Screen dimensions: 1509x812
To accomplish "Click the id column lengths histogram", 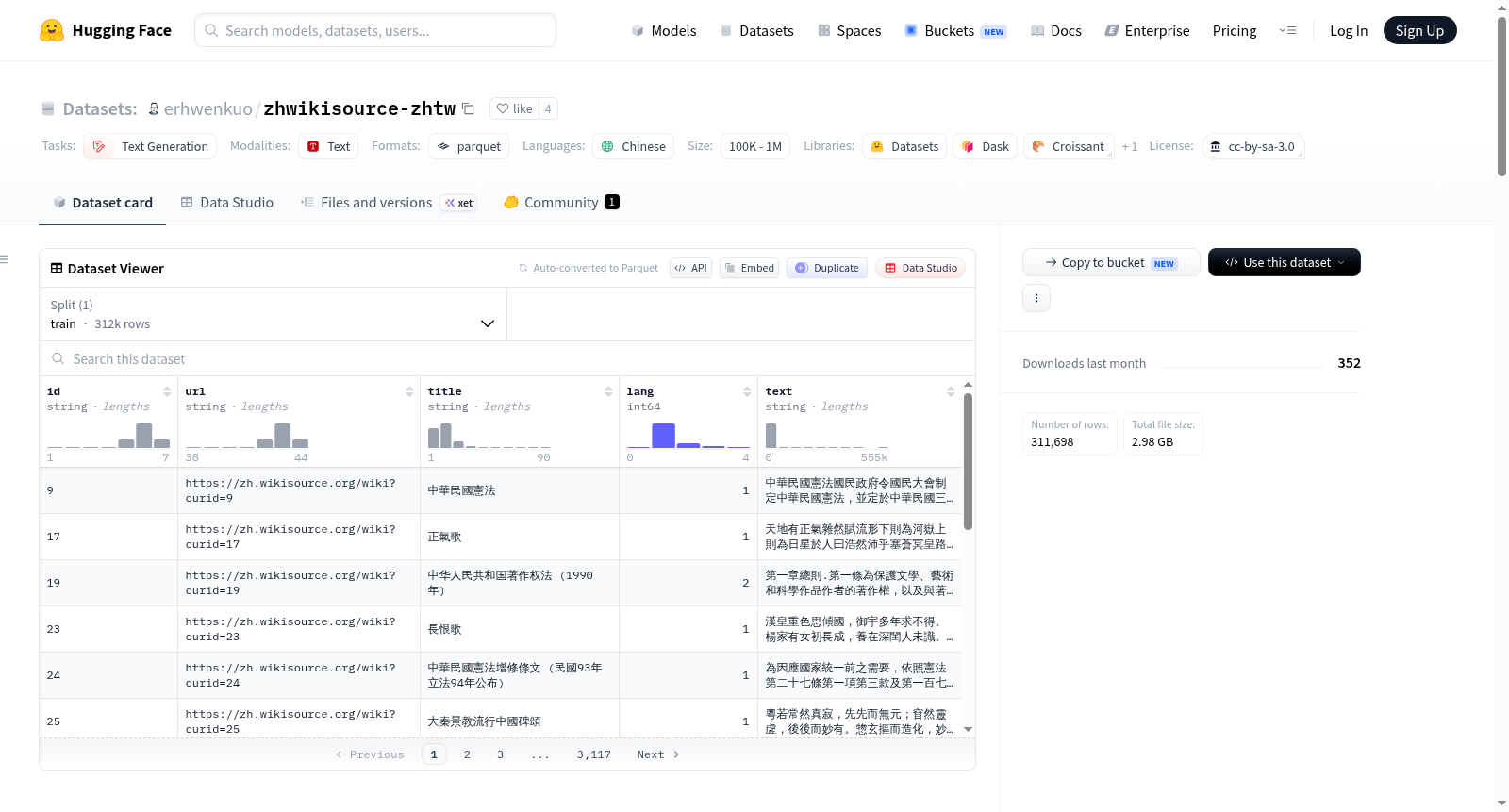I will point(108,436).
